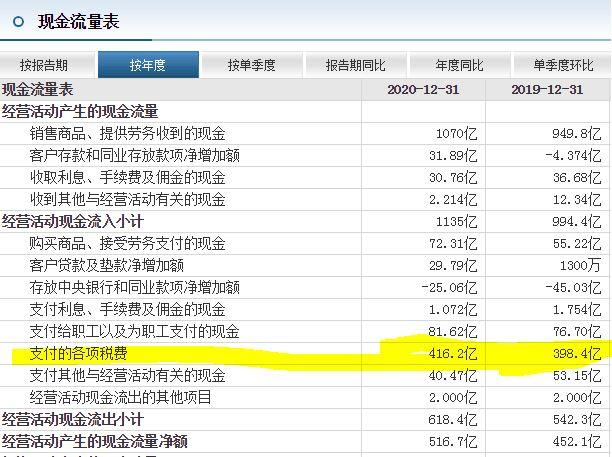Select the 按年度 tab

tap(147, 65)
